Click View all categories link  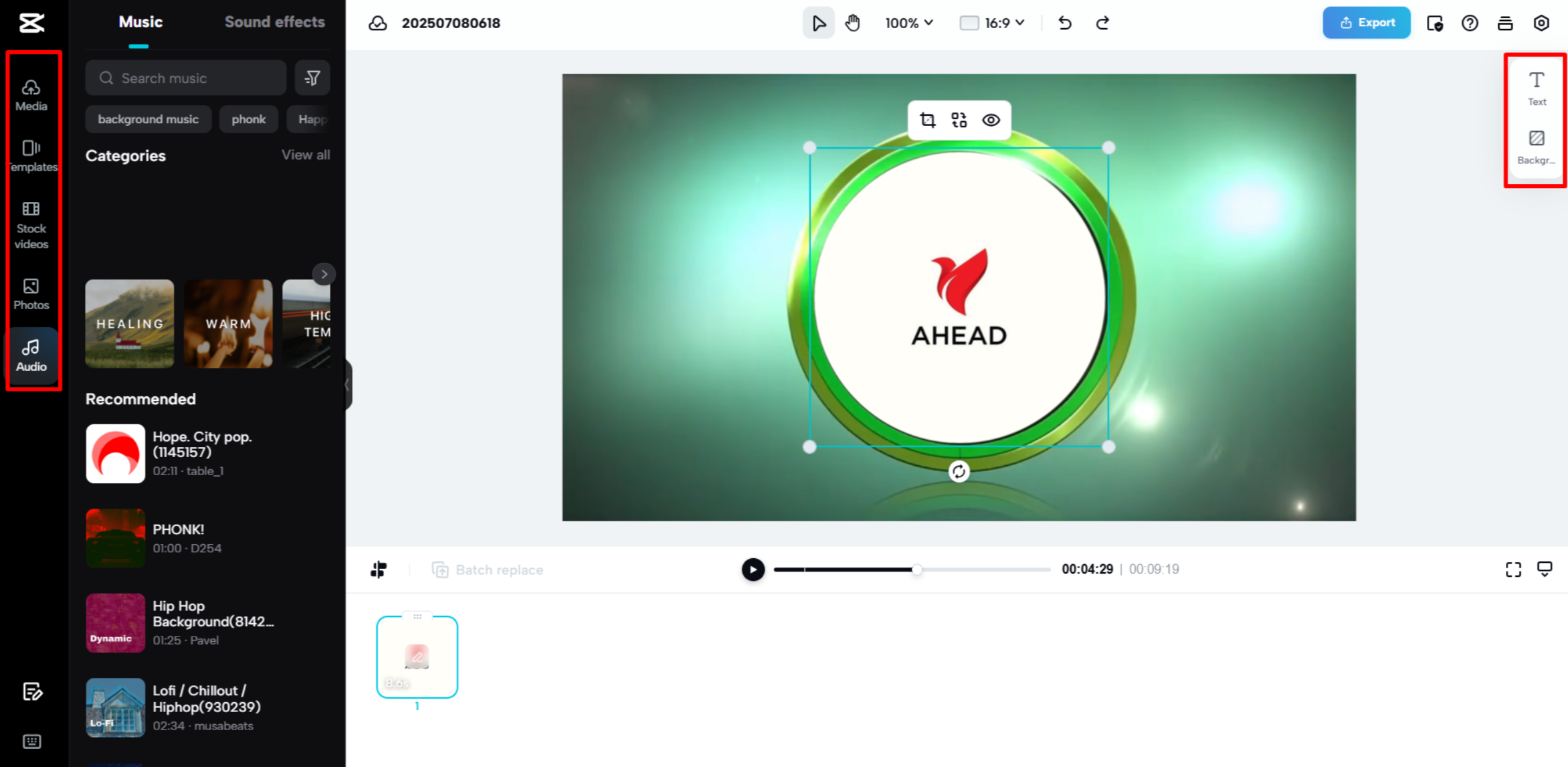(x=305, y=155)
